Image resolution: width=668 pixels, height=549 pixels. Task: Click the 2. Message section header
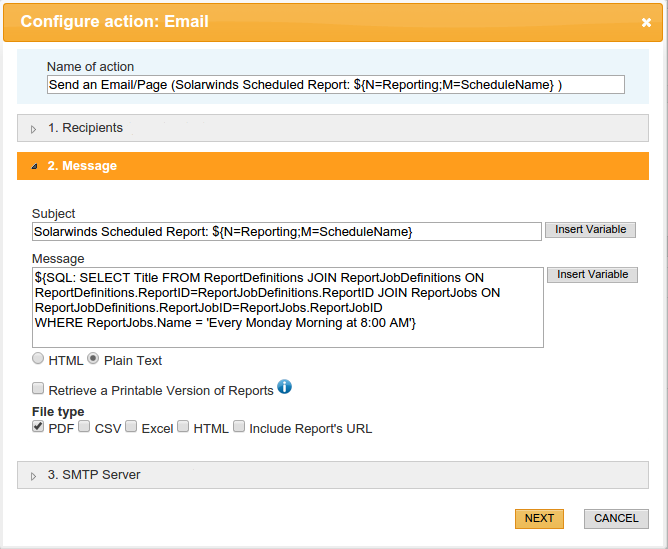click(x=333, y=166)
